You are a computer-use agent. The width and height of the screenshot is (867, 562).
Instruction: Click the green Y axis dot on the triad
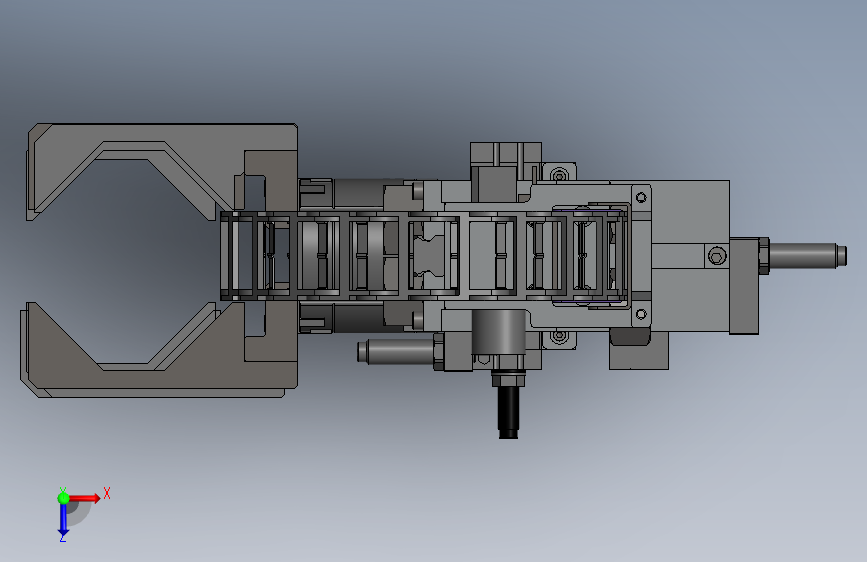pos(64,498)
